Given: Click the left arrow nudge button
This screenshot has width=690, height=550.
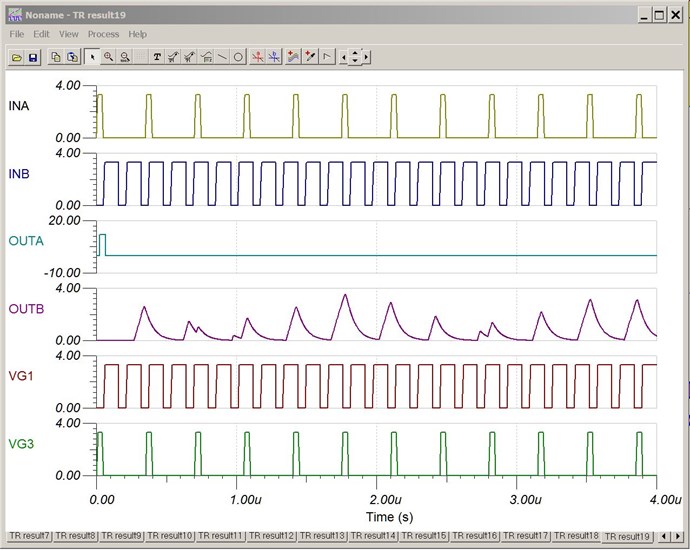Looking at the screenshot, I should pos(344,58).
